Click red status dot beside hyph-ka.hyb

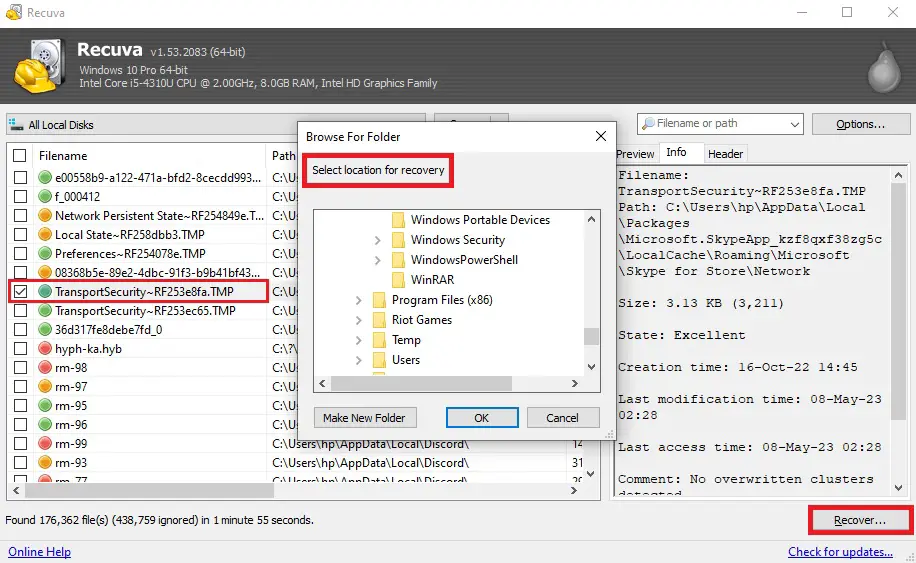(45, 349)
